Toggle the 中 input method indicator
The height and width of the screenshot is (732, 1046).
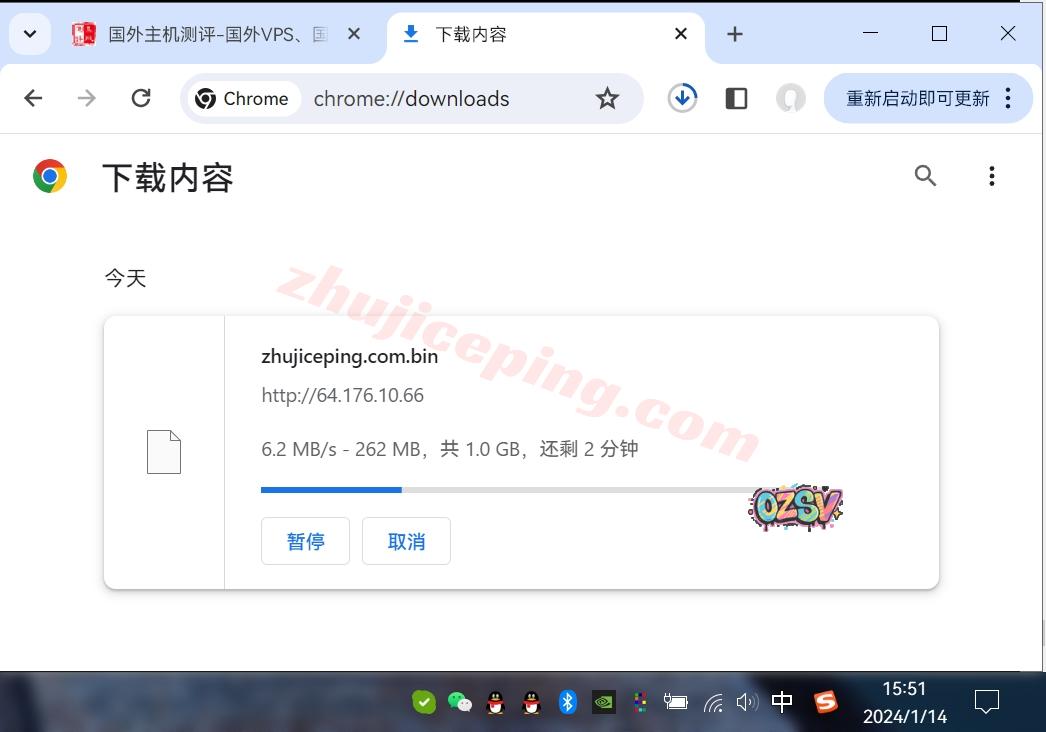coord(782,702)
